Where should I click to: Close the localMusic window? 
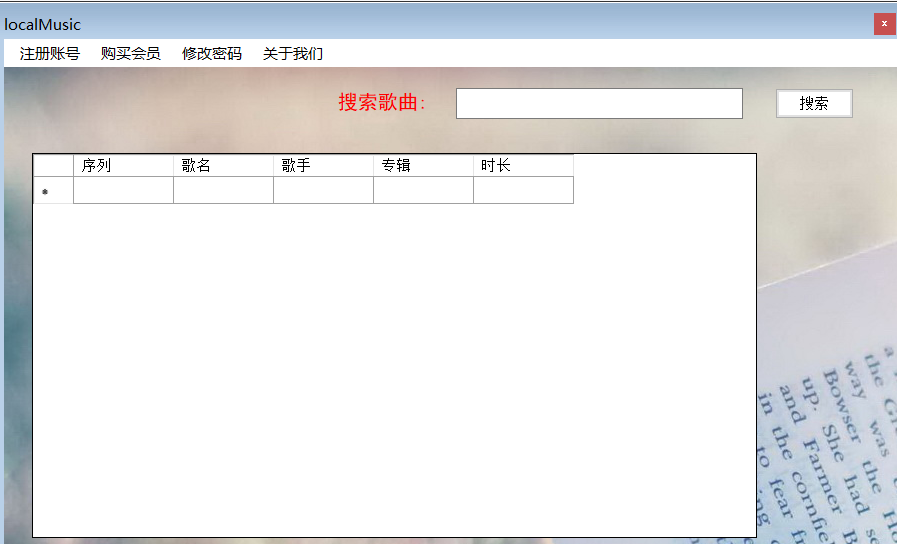pos(884,24)
